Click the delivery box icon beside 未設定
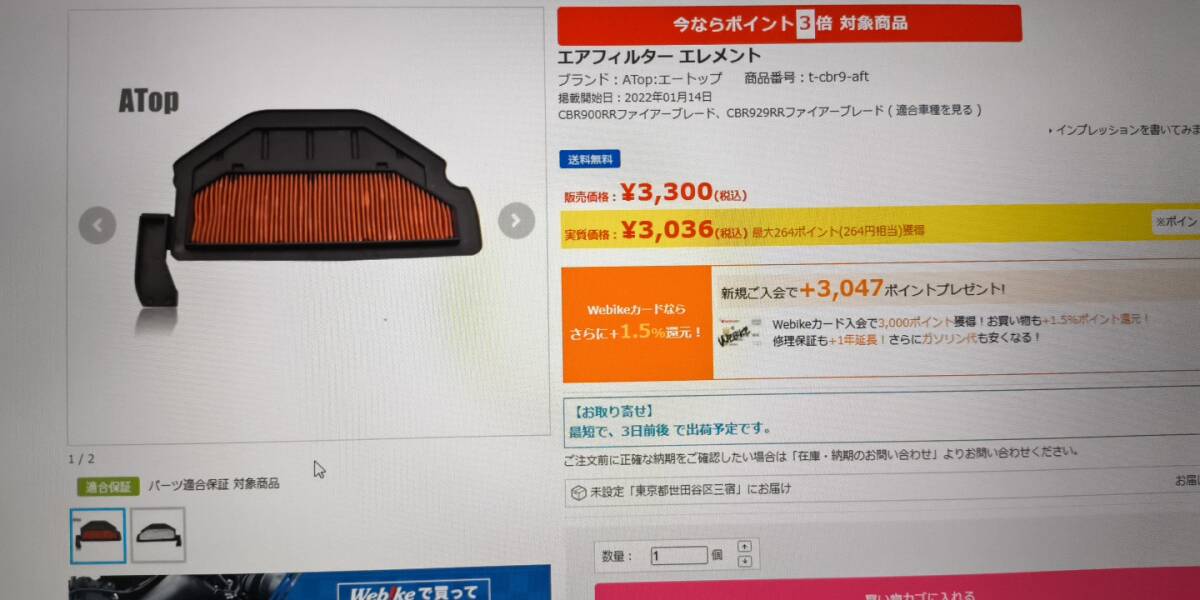This screenshot has height=600, width=1200. [578, 492]
